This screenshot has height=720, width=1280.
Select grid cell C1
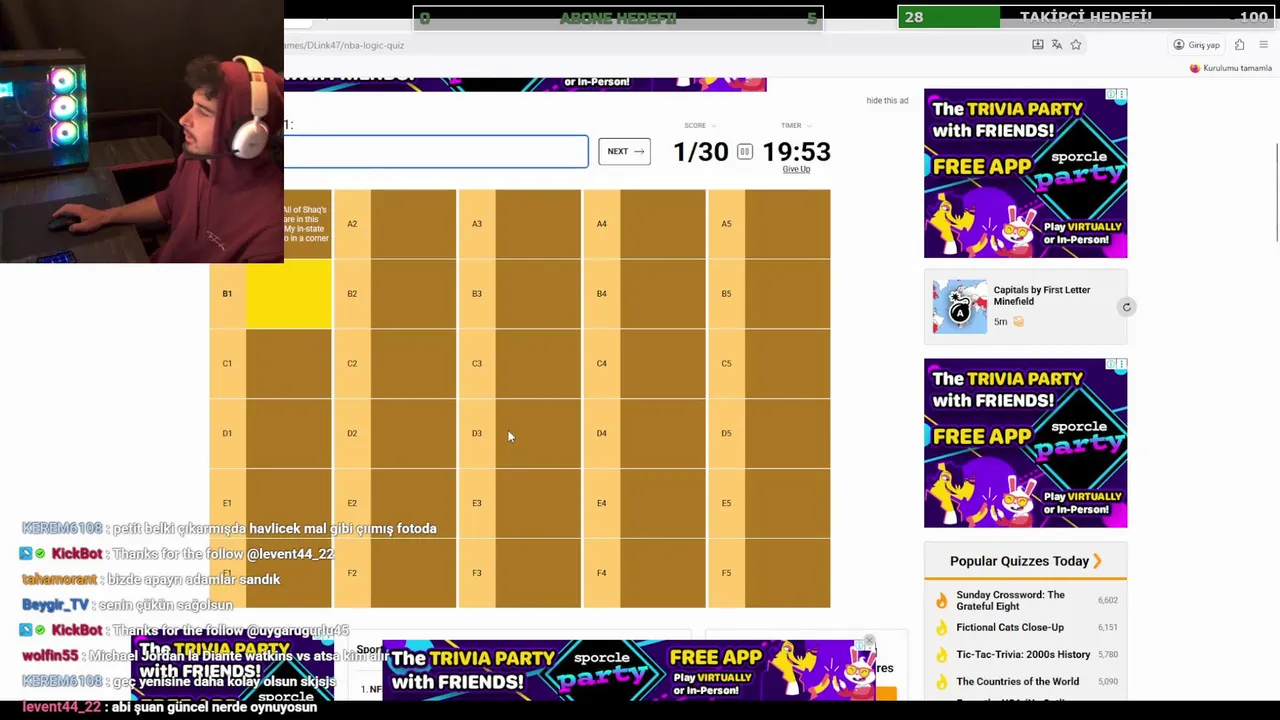(x=270, y=364)
